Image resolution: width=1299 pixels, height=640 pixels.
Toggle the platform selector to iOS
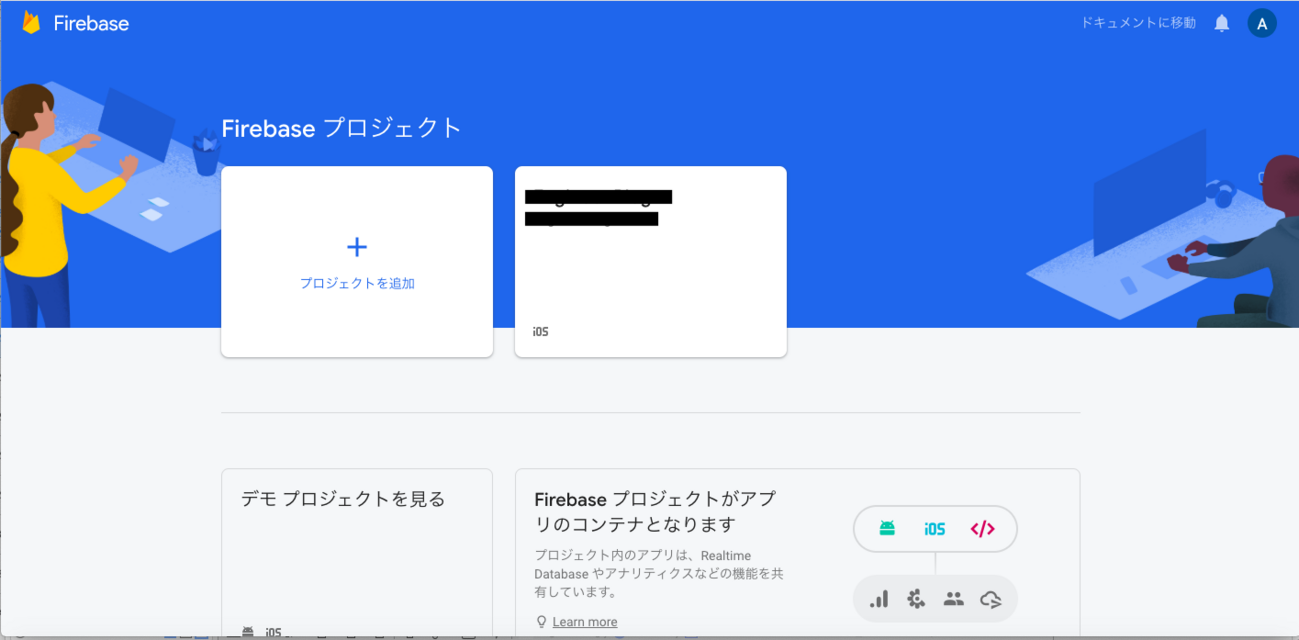(x=933, y=529)
